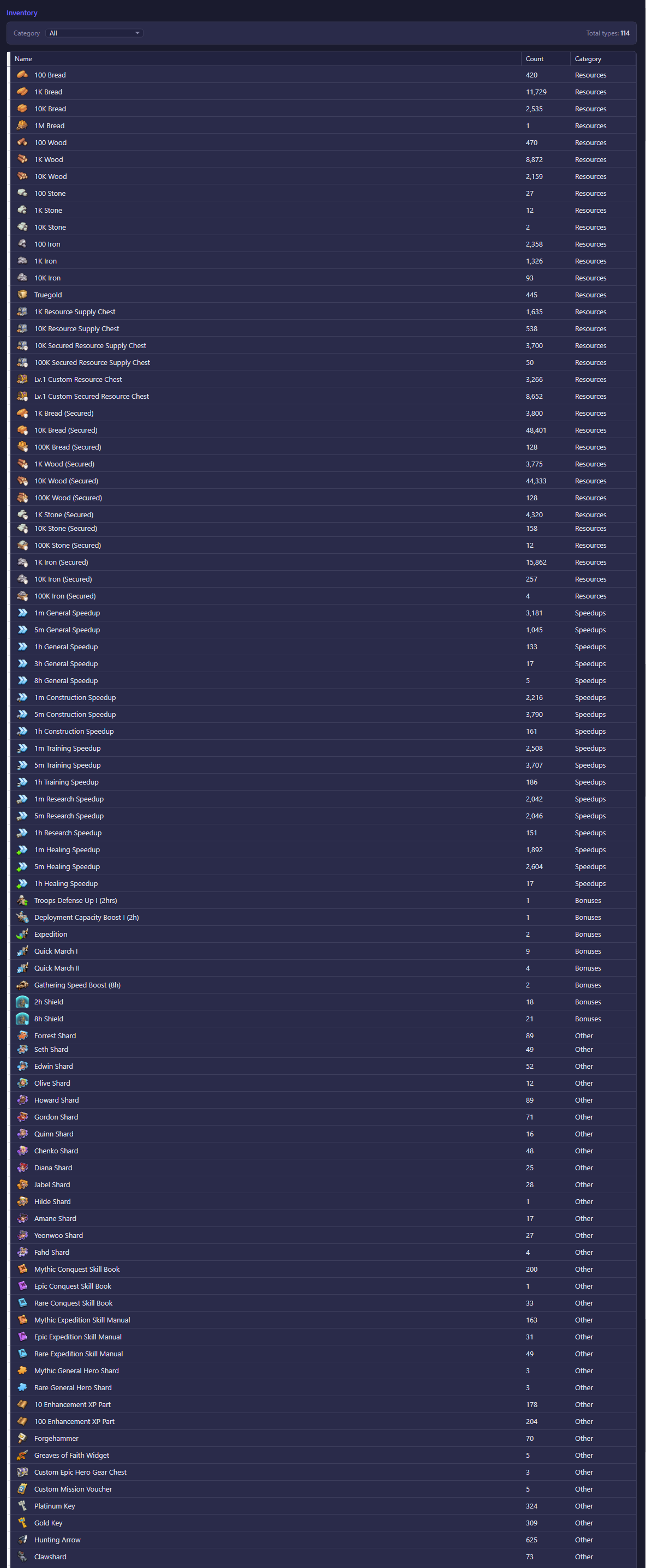
Task: Click the Gathering Speed Boost icon
Action: [x=22, y=985]
